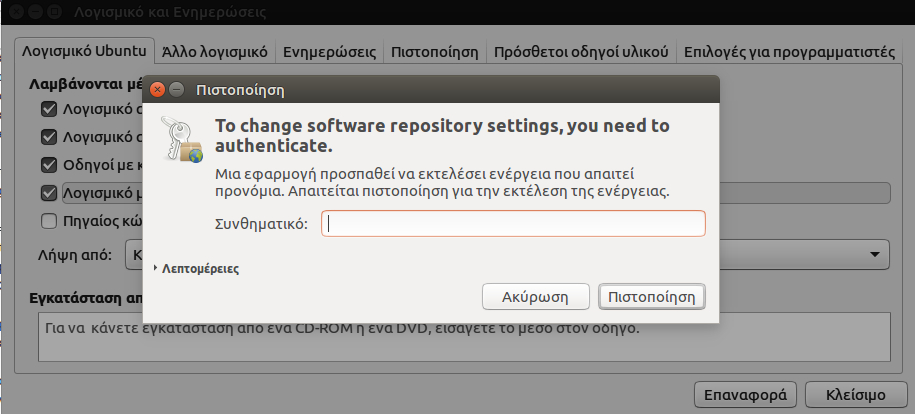Open the Ενημερώσεις tab

(x=329, y=51)
